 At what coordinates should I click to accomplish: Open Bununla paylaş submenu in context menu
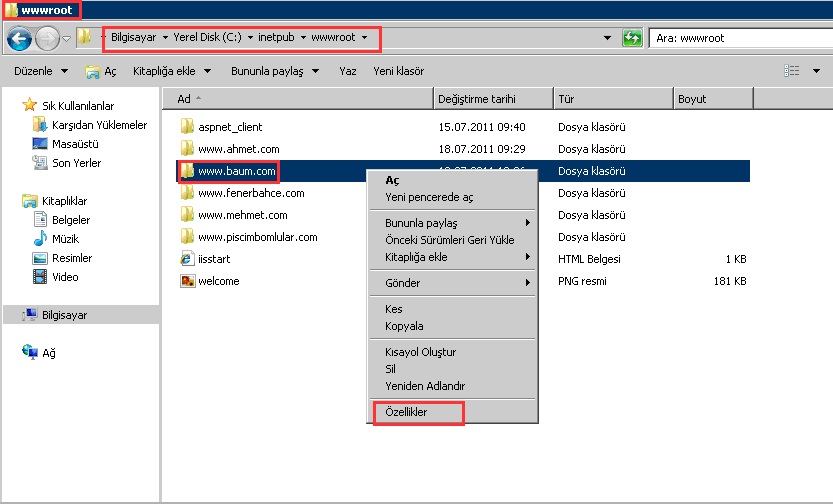pyautogui.click(x=452, y=223)
